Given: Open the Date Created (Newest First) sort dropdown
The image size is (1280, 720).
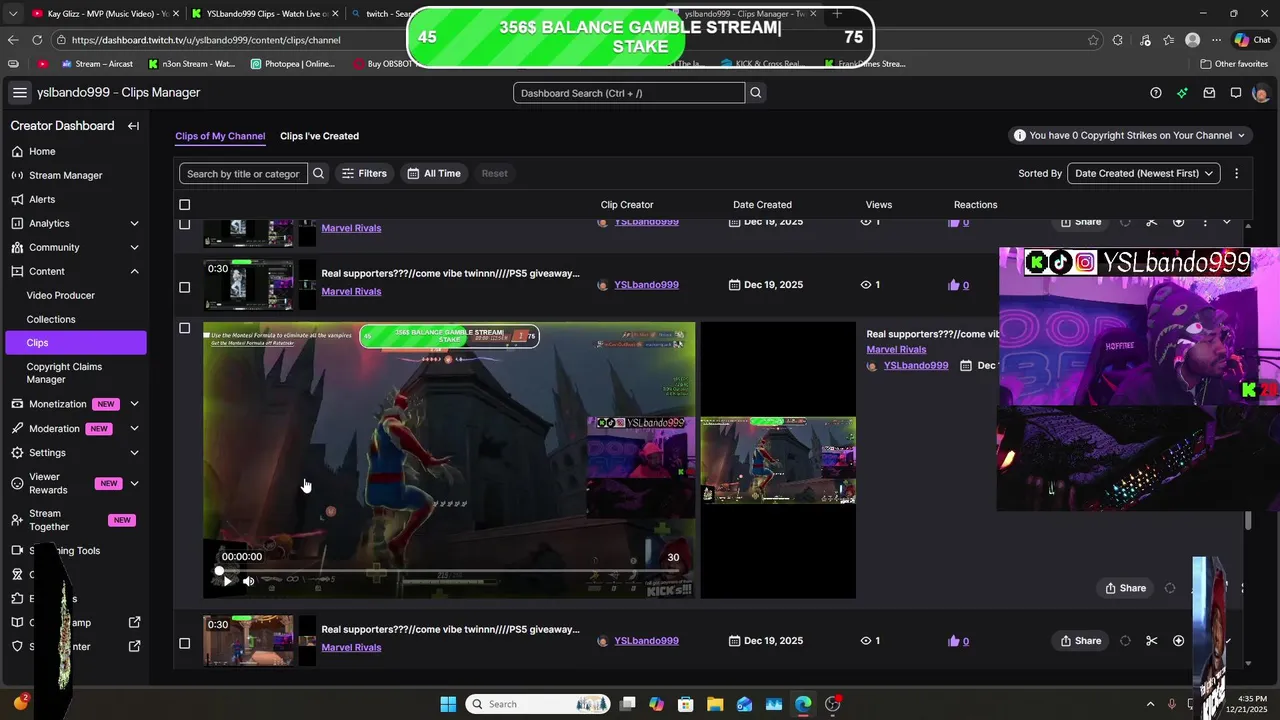Looking at the screenshot, I should 1144,174.
